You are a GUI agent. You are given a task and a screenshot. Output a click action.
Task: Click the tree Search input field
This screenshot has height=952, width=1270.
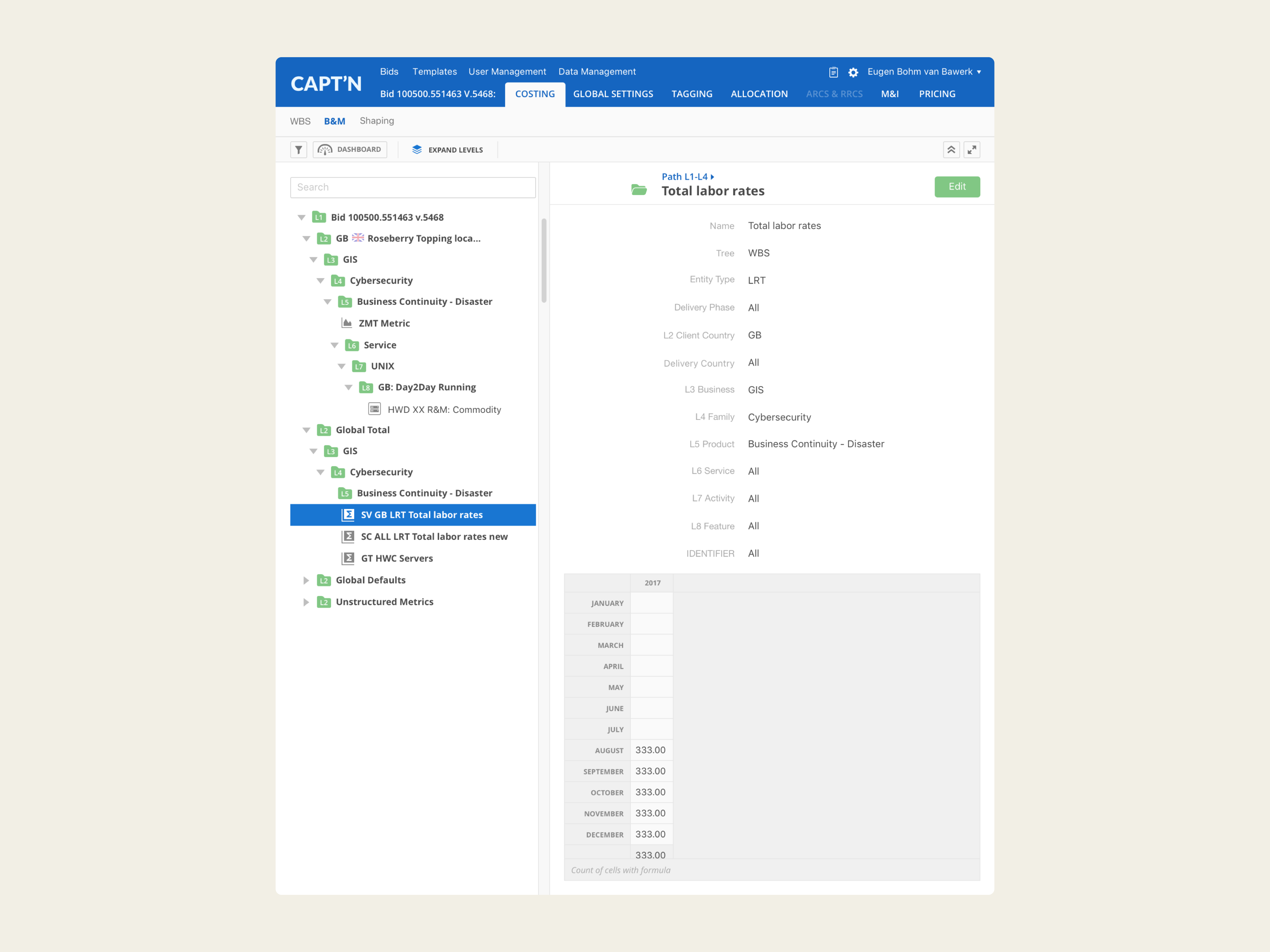click(412, 187)
